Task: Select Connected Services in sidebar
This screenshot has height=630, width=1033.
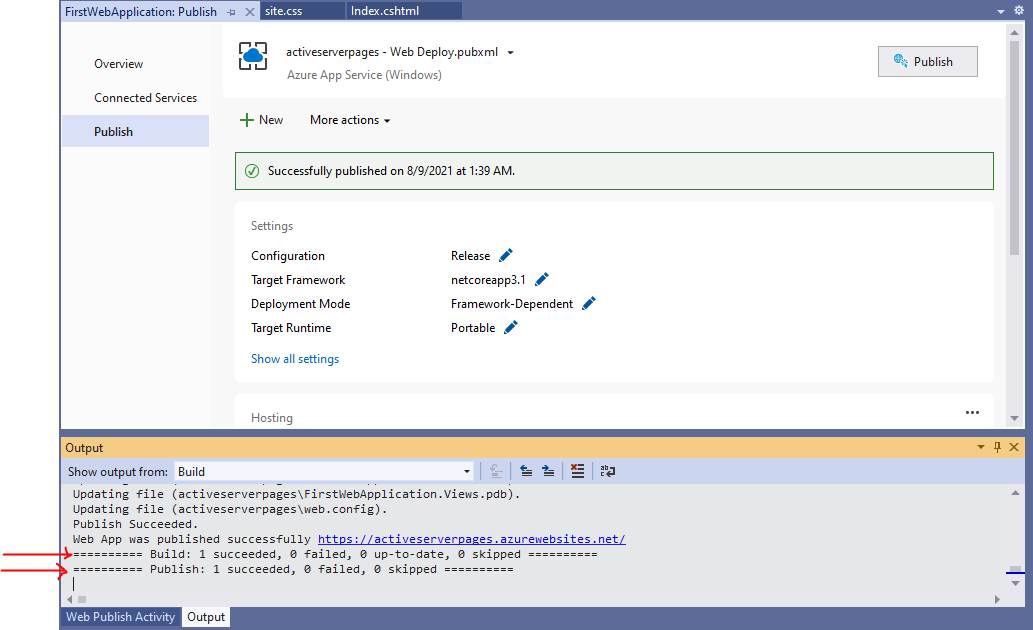Action: (146, 98)
